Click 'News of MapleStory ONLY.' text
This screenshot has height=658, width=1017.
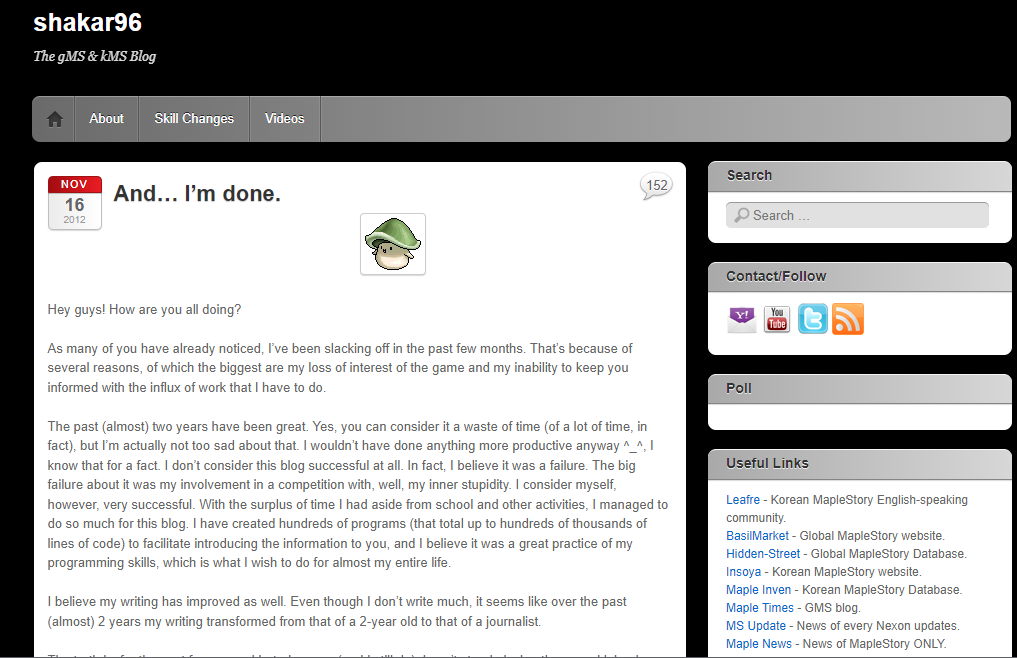[874, 644]
